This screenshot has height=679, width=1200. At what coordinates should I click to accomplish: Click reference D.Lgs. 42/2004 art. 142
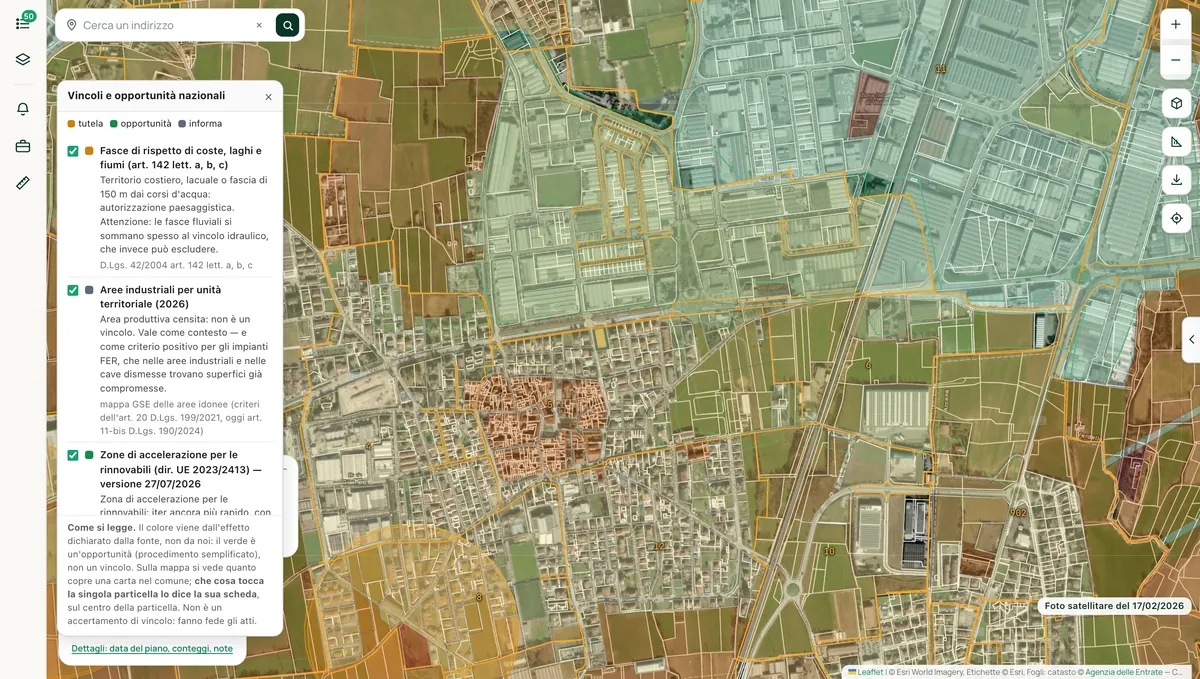pyautogui.click(x=176, y=265)
